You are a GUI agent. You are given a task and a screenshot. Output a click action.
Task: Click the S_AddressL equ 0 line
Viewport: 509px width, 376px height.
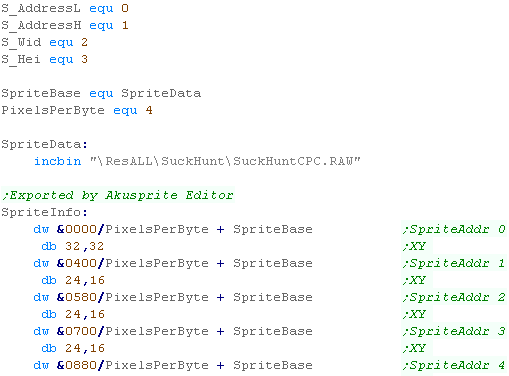pos(65,8)
